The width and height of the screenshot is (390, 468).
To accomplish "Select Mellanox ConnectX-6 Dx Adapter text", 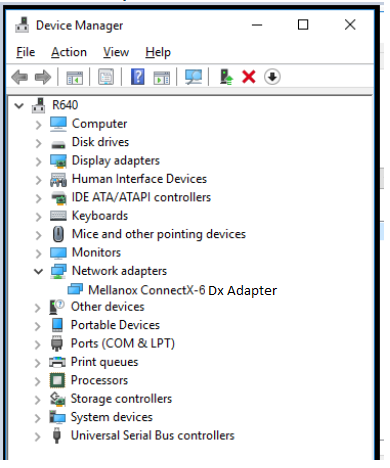I will (182, 290).
